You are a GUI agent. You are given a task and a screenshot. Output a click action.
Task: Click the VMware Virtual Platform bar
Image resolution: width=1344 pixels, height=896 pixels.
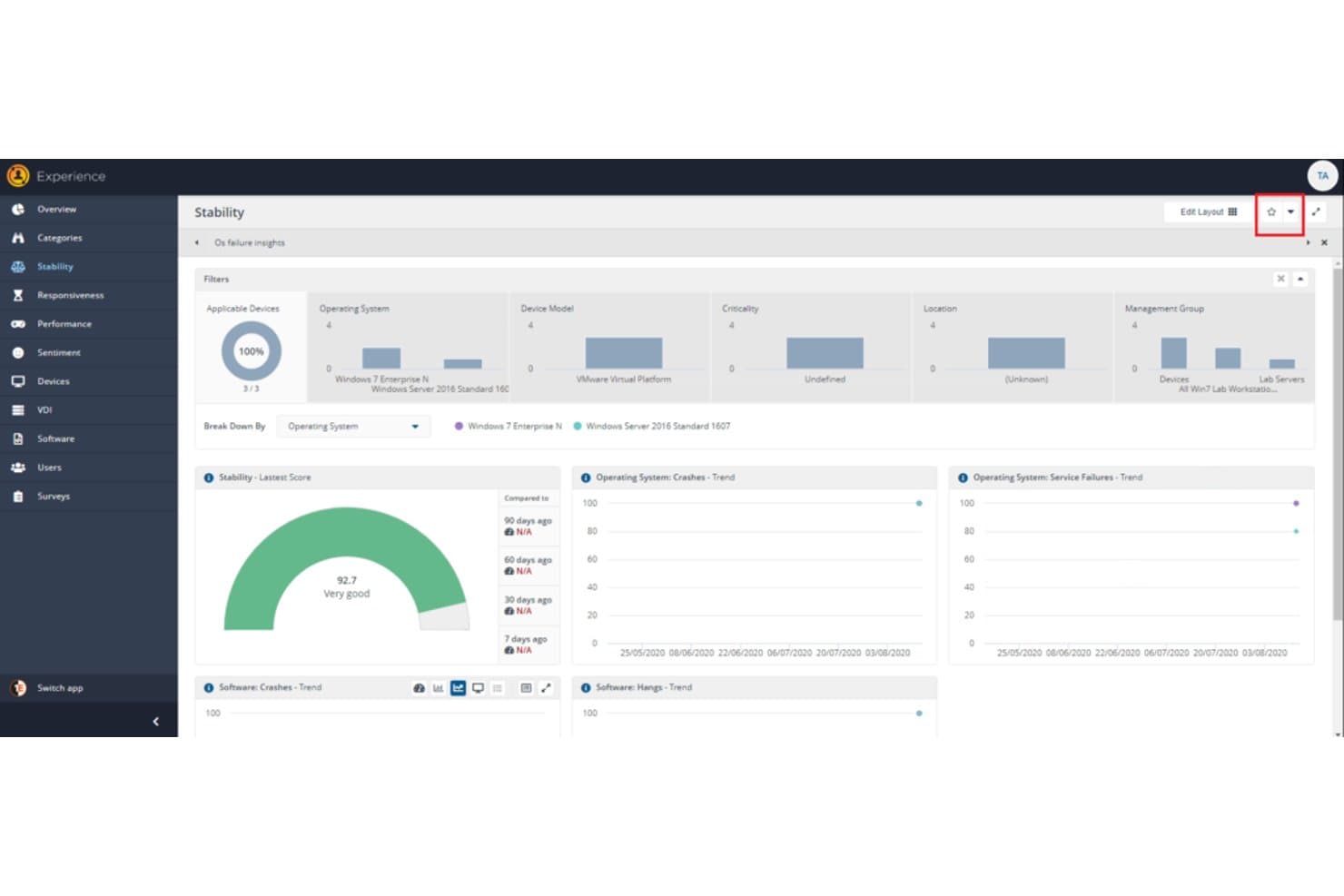pos(624,353)
